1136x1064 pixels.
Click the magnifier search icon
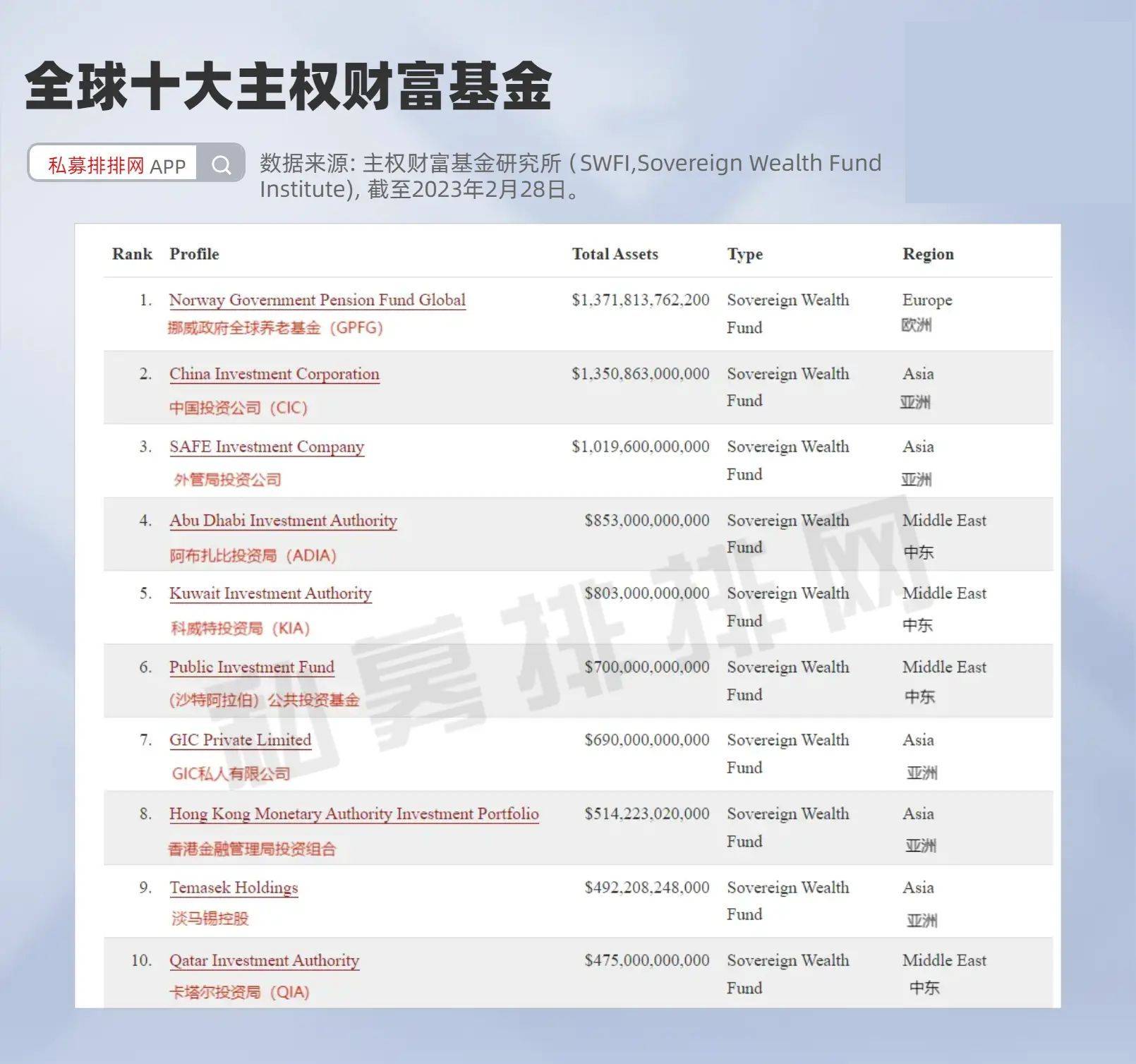pyautogui.click(x=222, y=165)
